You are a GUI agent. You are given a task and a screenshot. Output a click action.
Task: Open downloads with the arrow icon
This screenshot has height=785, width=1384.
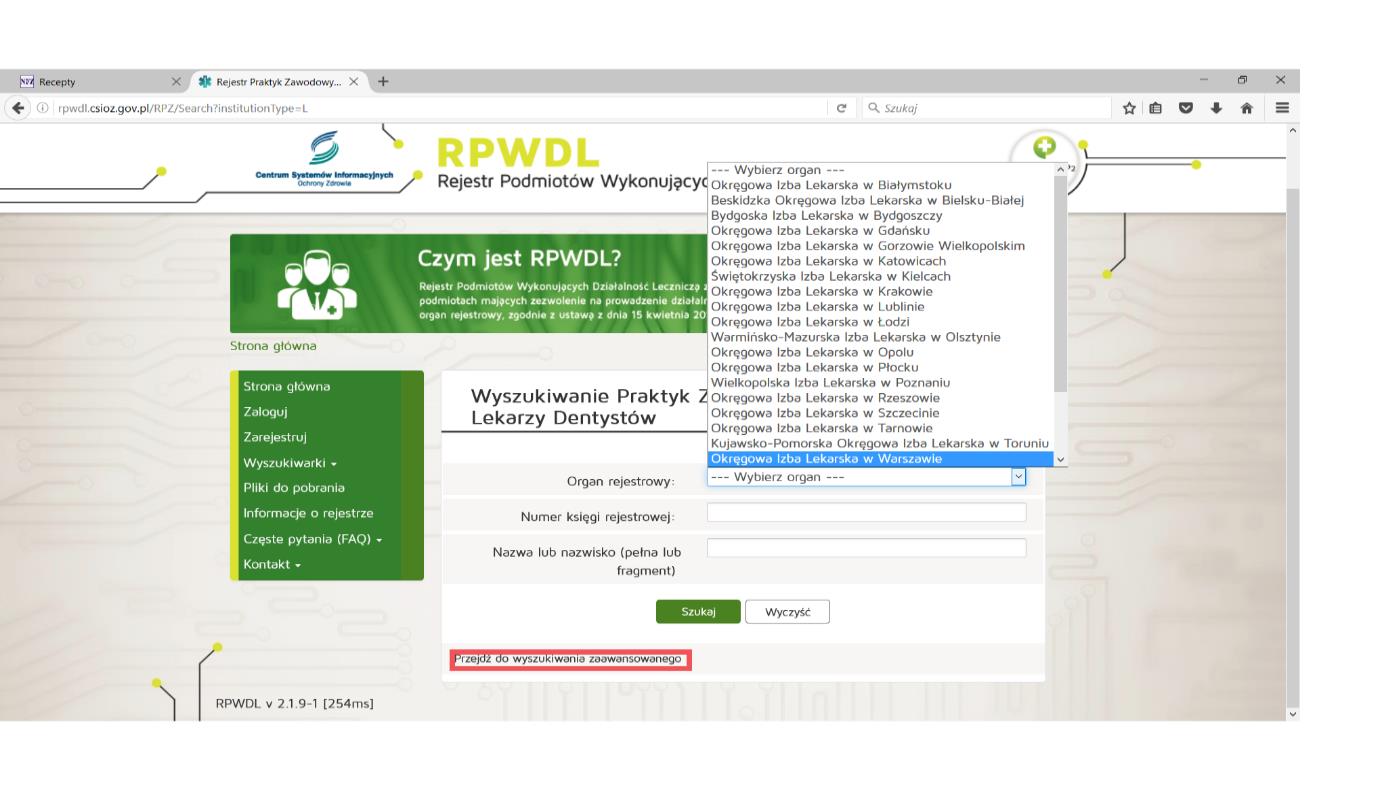[x=1217, y=108]
